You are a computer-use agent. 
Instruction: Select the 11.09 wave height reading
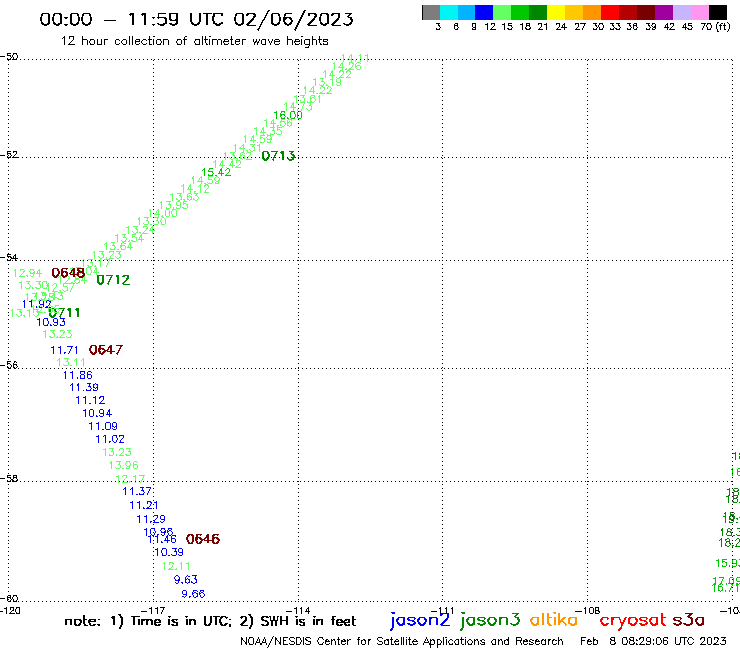pyautogui.click(x=103, y=426)
